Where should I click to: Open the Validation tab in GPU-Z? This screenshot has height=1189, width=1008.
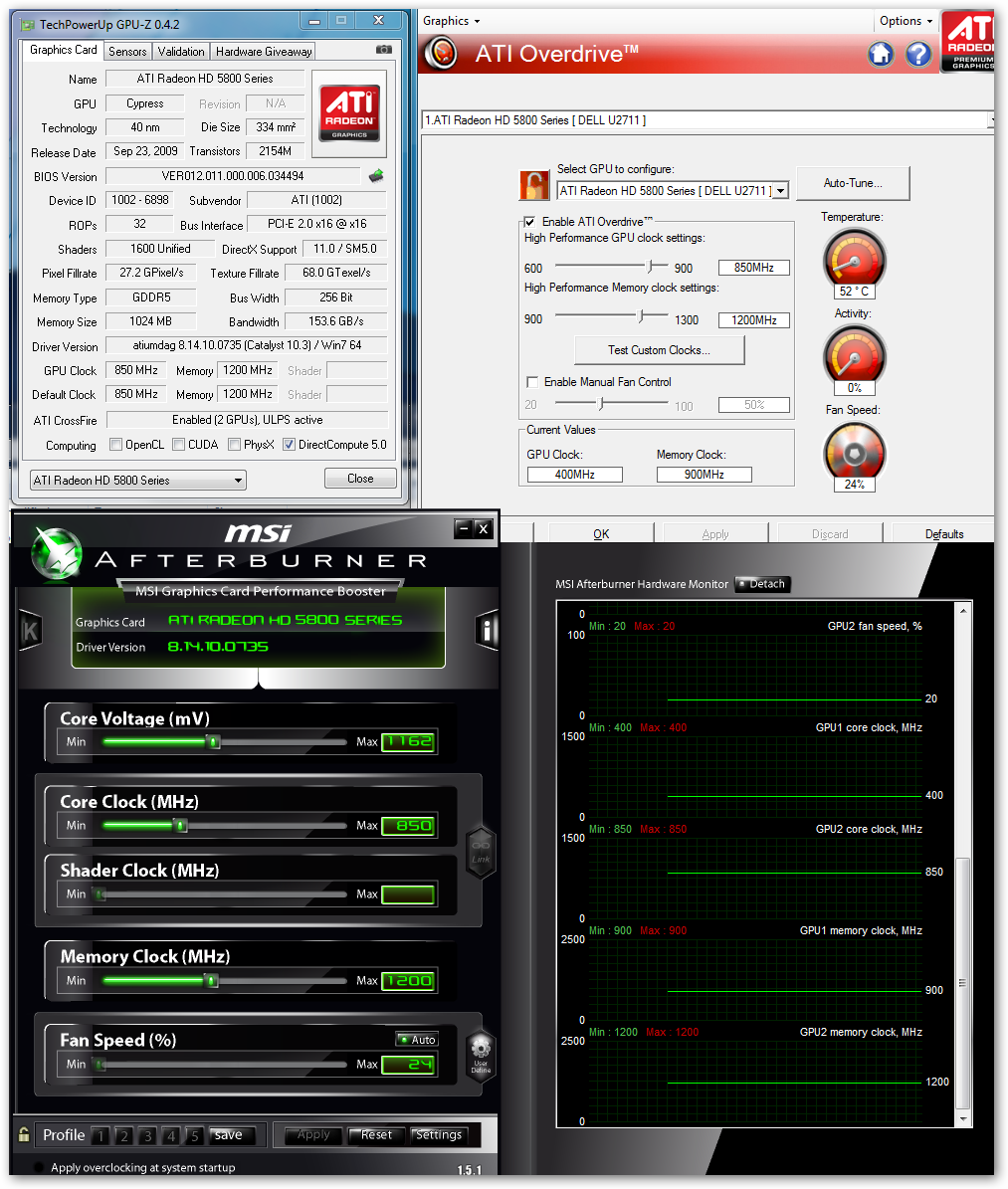click(181, 52)
